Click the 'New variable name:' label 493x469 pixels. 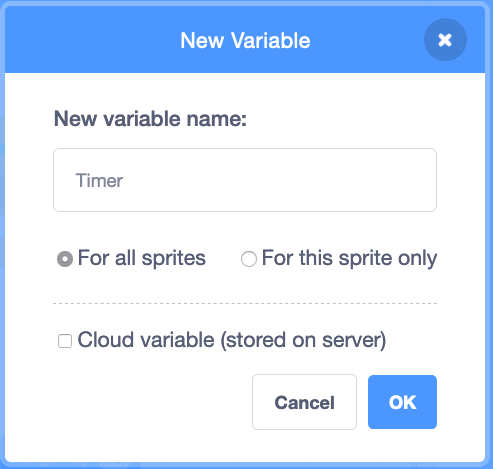click(x=150, y=119)
